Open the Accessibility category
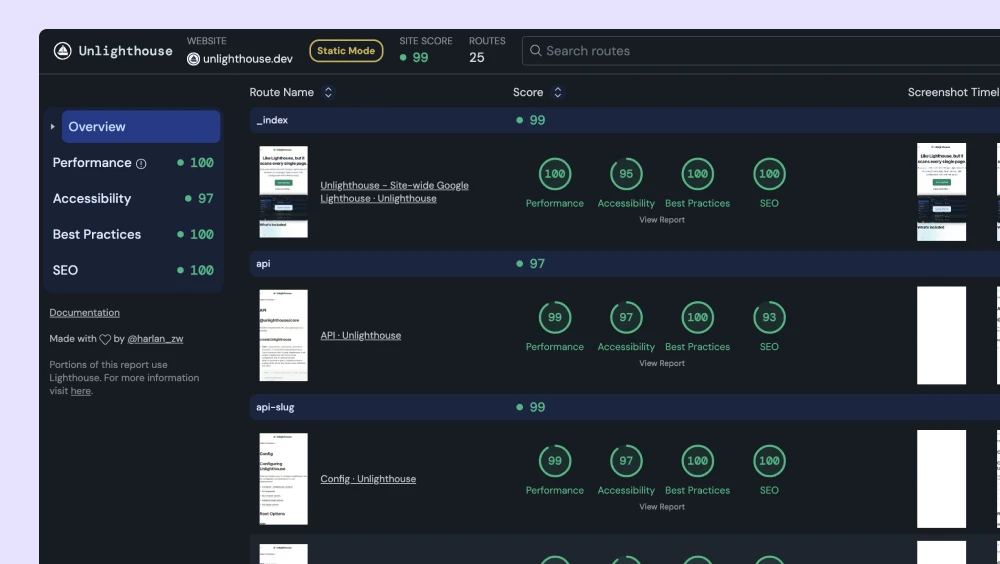Viewport: 1000px width, 564px height. (133, 198)
